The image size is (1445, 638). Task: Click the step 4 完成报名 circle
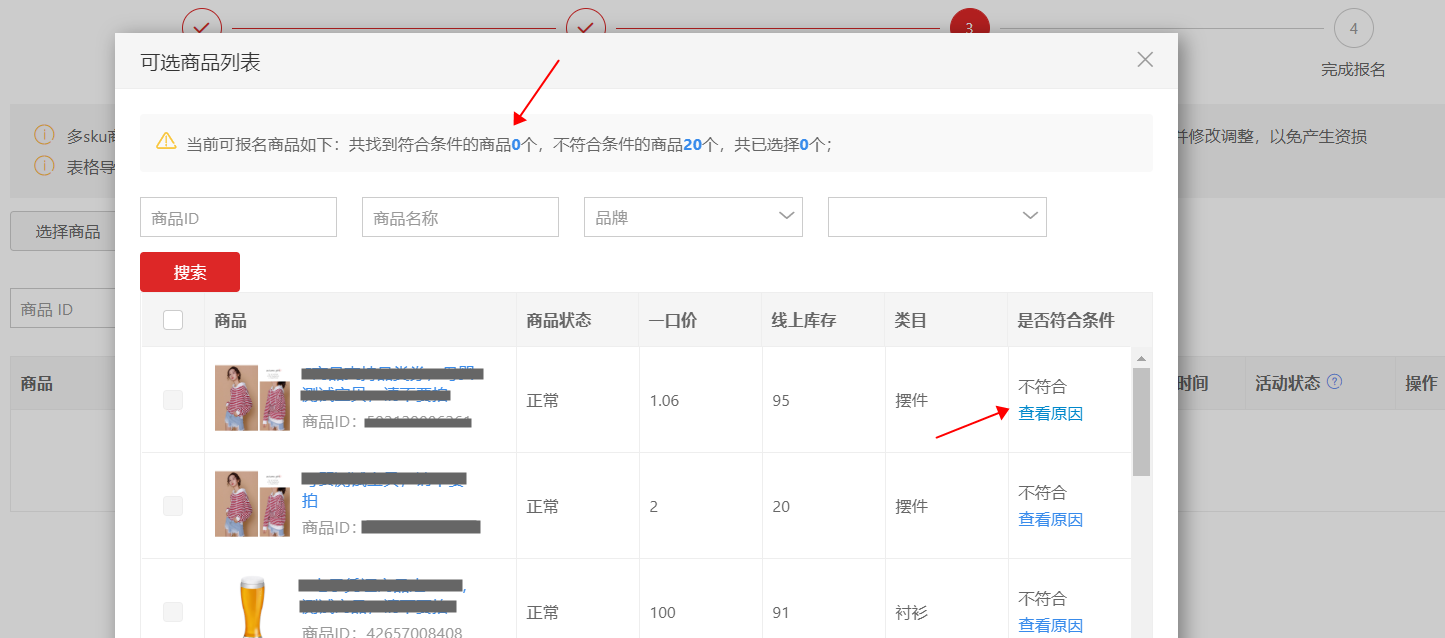point(1353,28)
